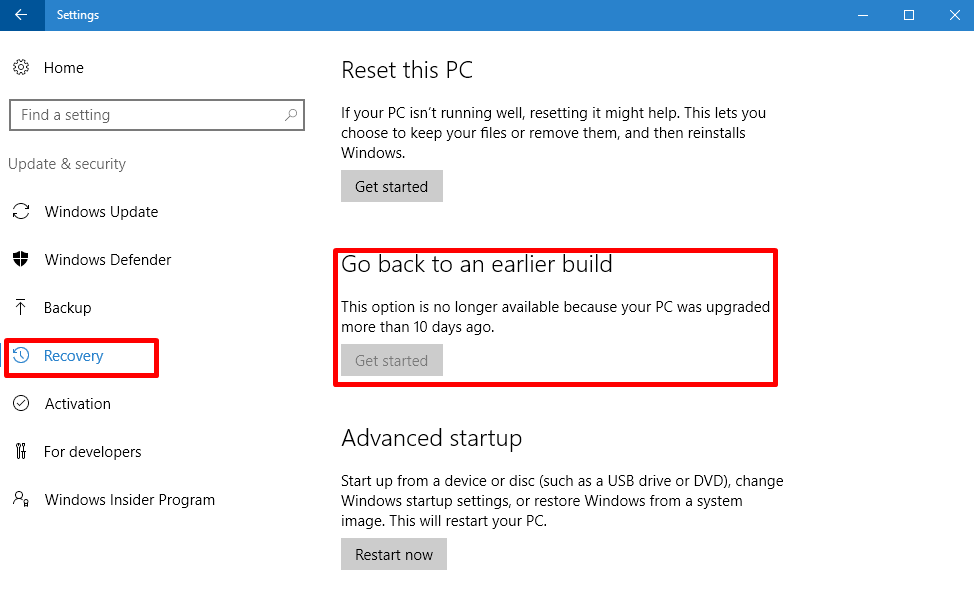Screen dimensions: 974x598
Task: Click the Windows Update refresh icon
Action: pos(21,212)
